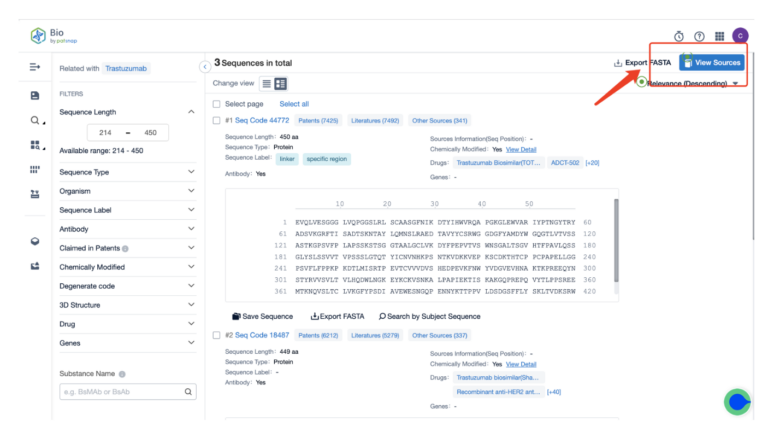Click the Select all link
Viewport: 768px width, 432px height.
pos(294,104)
